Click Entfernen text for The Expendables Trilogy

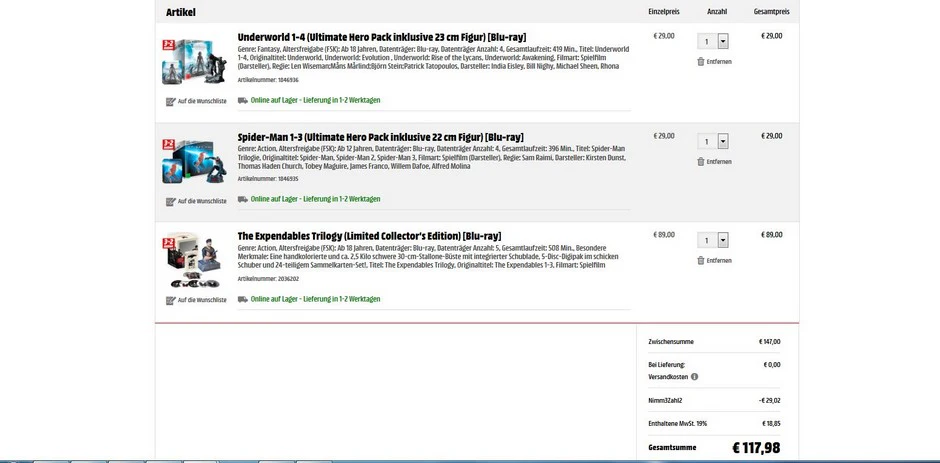(719, 261)
